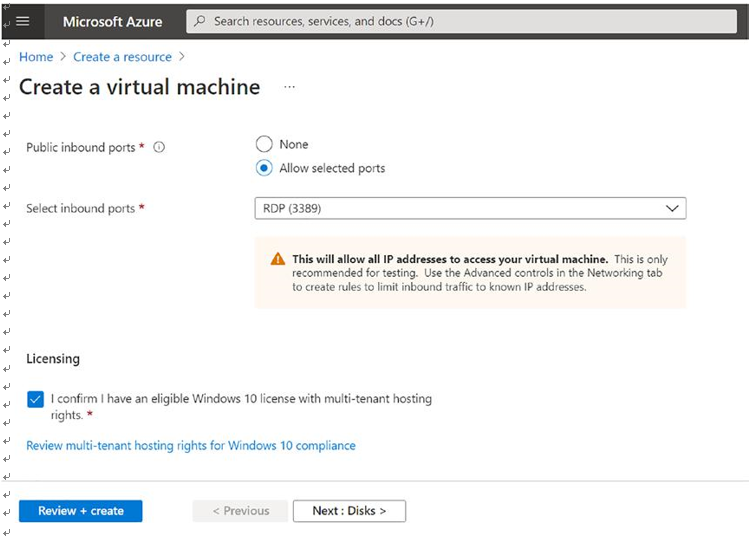Select Allow selected ports option
Screen dimensions: 753x536
(264, 168)
